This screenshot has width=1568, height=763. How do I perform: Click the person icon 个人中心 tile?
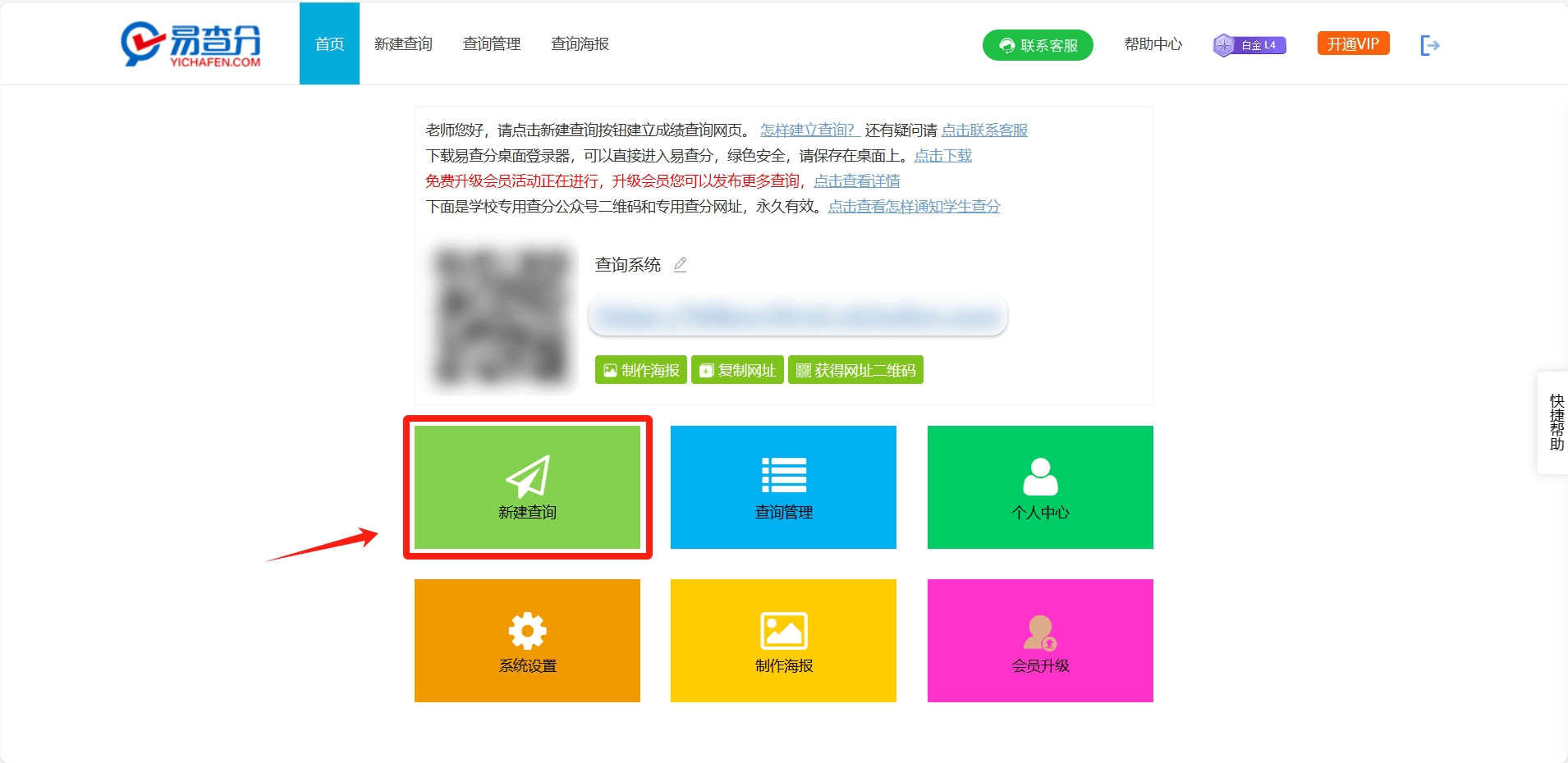[1040, 487]
